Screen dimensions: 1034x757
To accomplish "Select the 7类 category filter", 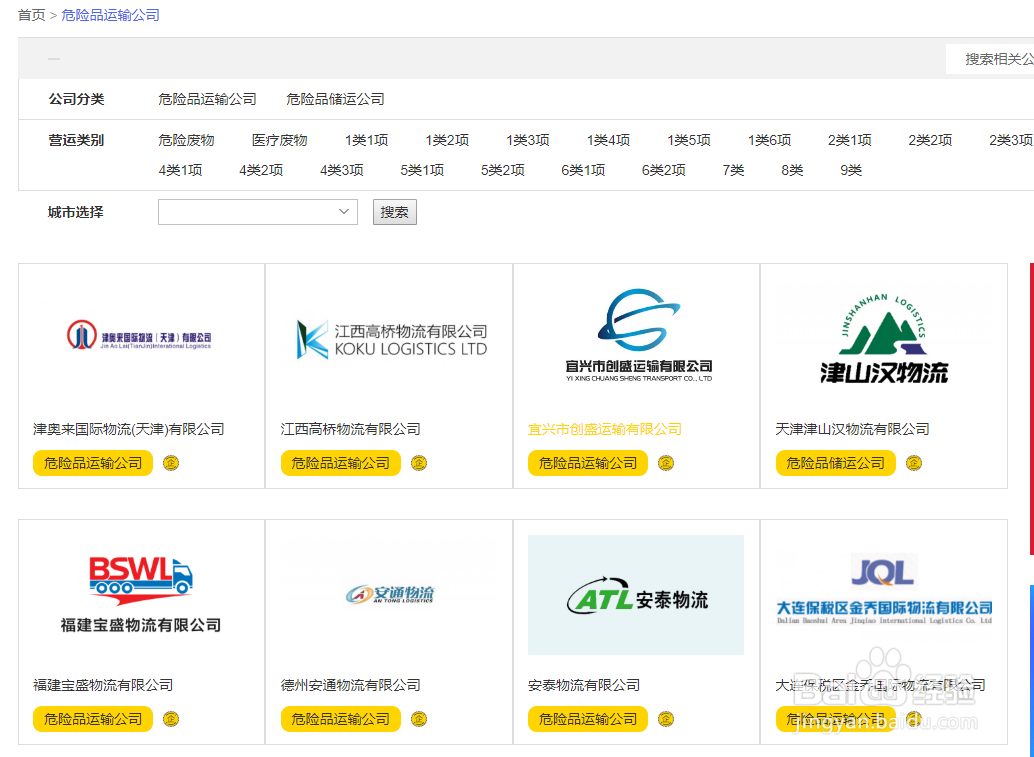I will [733, 171].
